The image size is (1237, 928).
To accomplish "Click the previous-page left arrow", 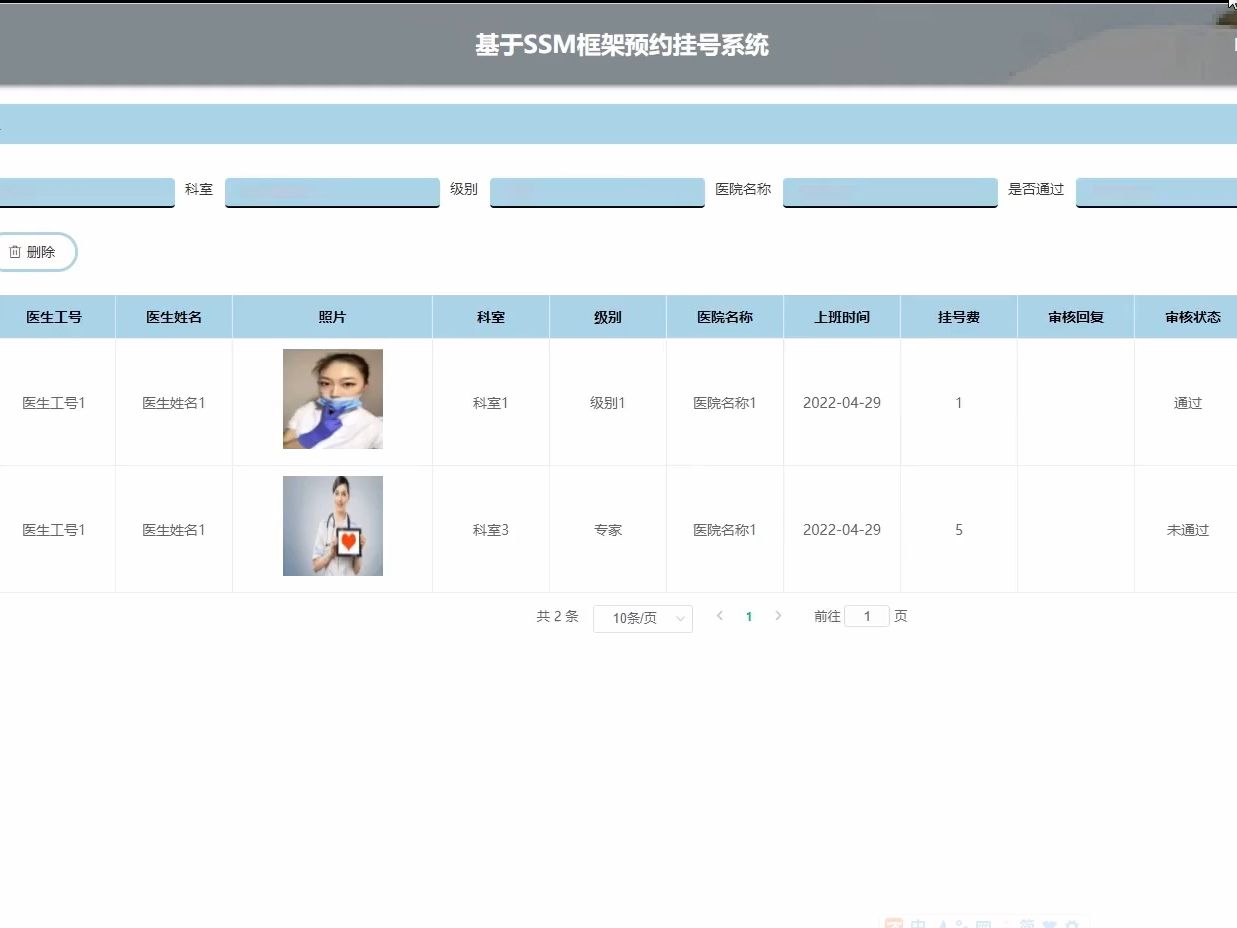I will [x=720, y=616].
